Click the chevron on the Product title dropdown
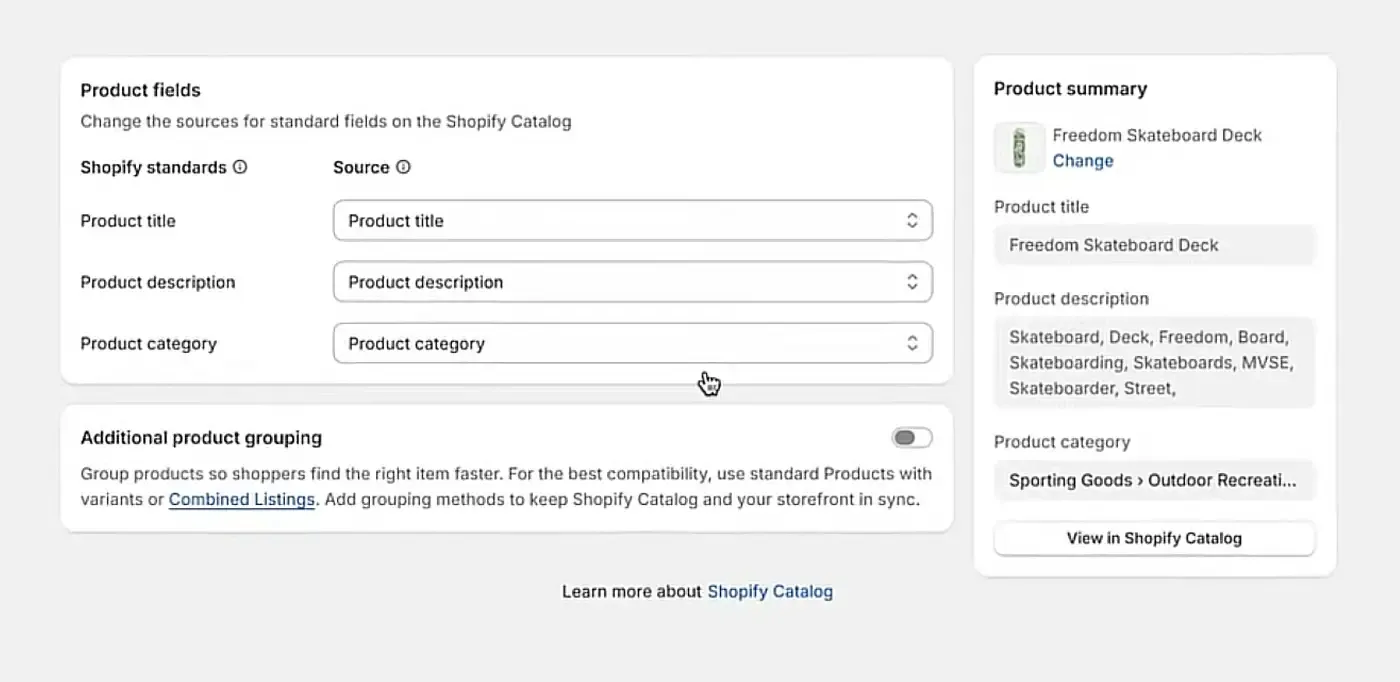 (911, 220)
